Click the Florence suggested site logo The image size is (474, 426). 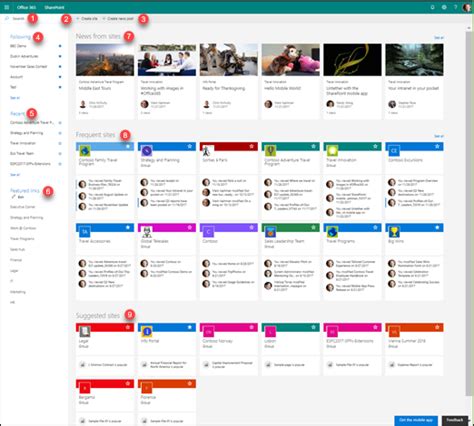click(x=147, y=388)
